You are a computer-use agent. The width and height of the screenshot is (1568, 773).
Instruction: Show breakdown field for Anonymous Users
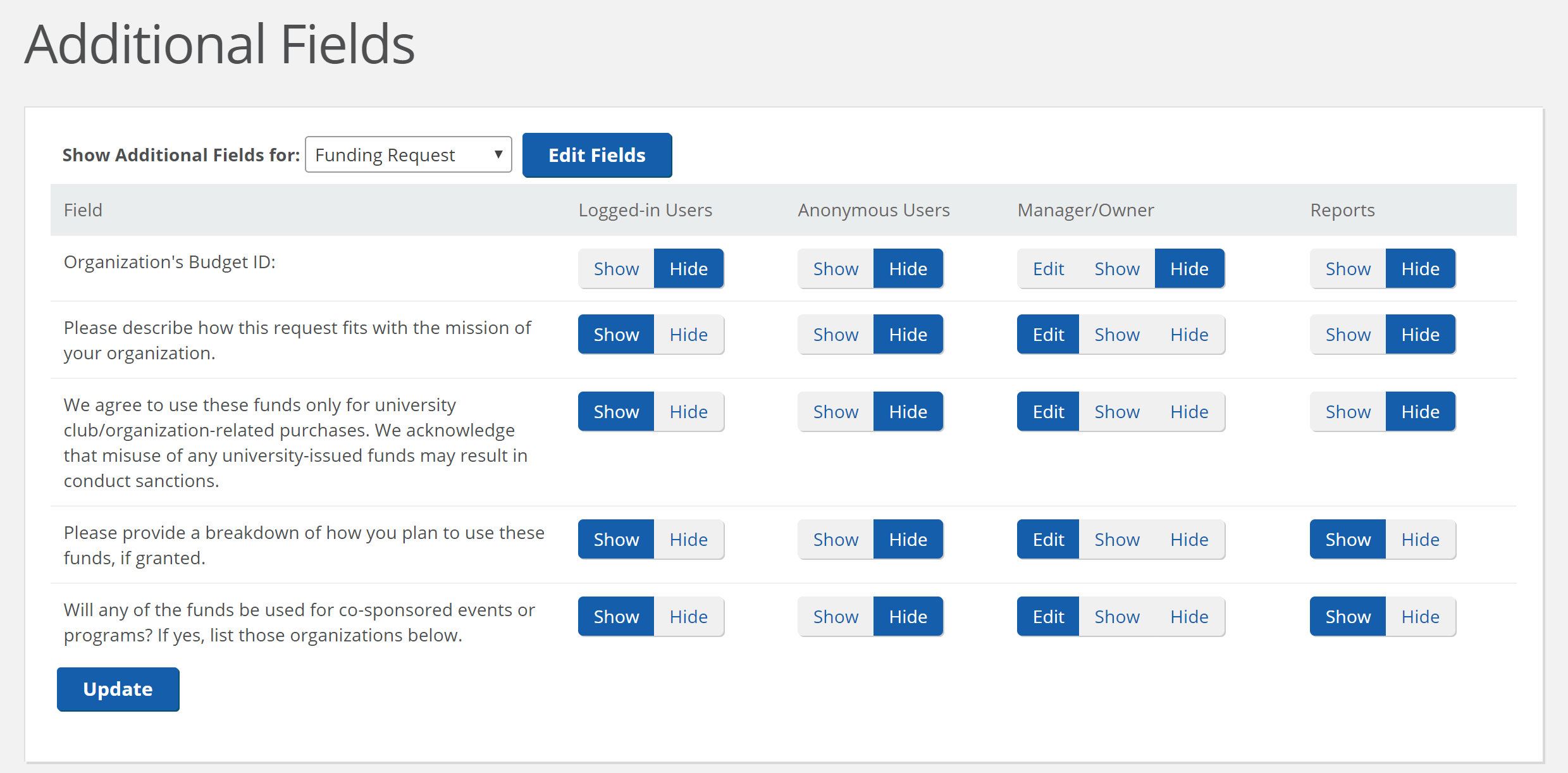[x=836, y=540]
